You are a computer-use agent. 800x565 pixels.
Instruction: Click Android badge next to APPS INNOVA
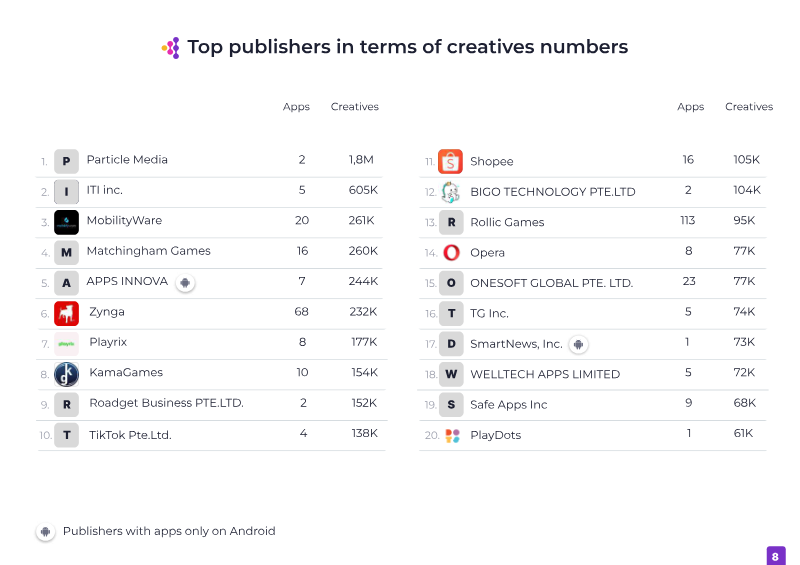[x=185, y=283]
